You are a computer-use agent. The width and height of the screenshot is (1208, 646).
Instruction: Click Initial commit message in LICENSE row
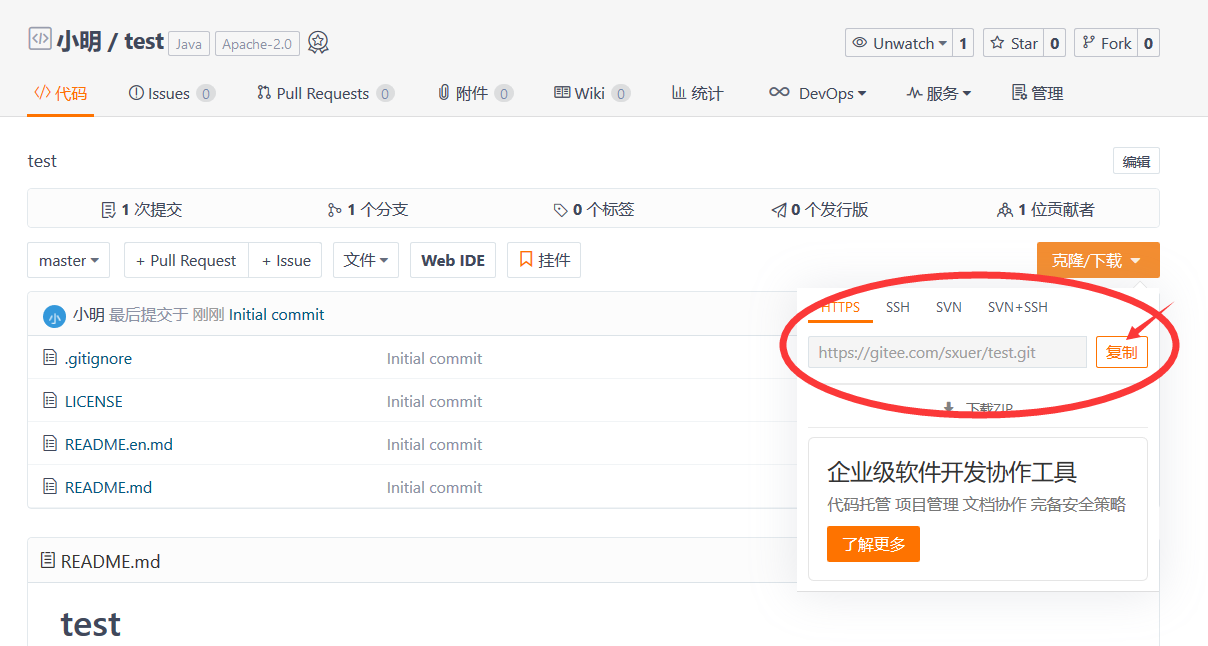[x=434, y=401]
